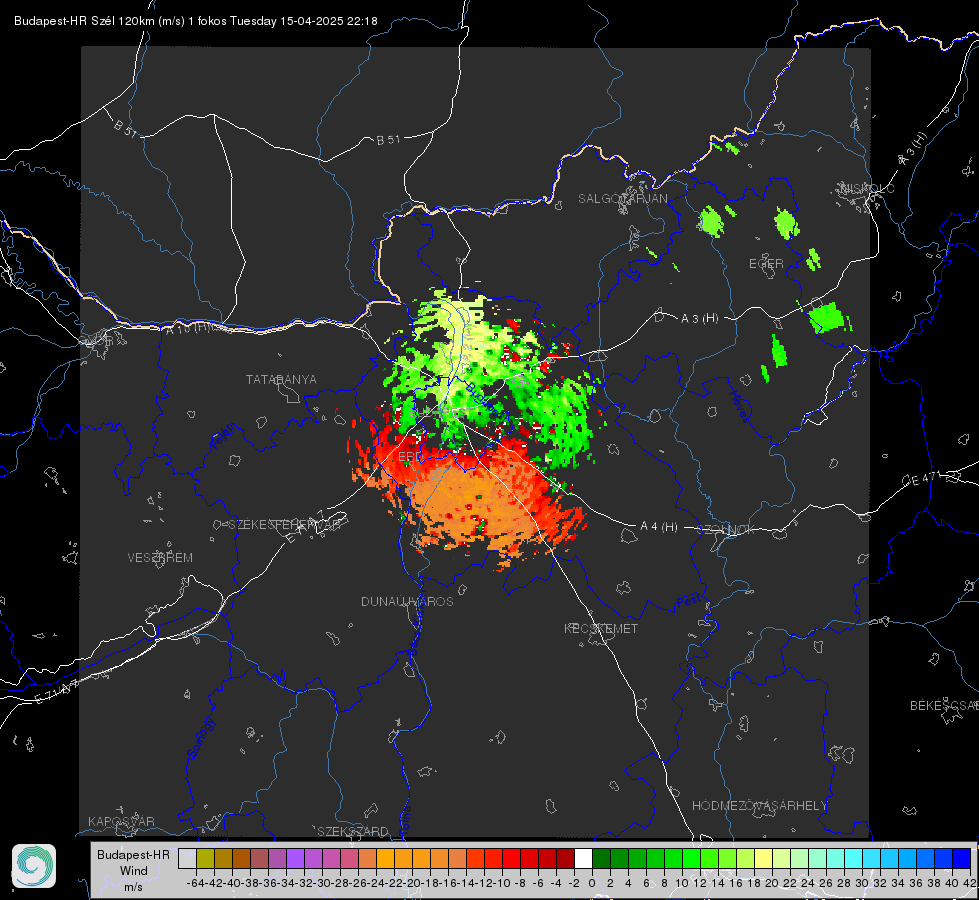Pick the pale mint swatch between 24 and 26
979x900 pixels.
817,858
